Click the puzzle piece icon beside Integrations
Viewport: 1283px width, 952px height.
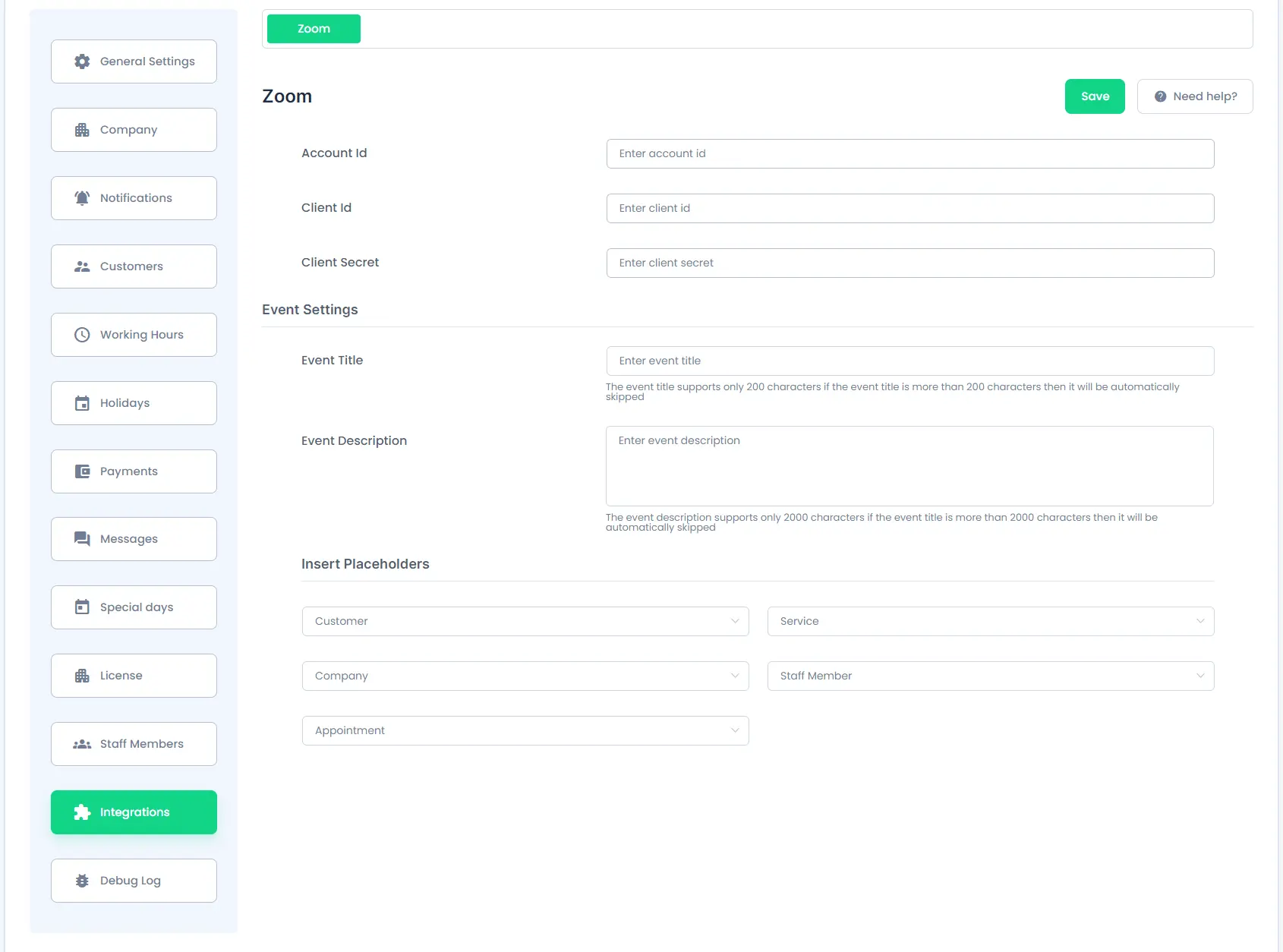(x=82, y=812)
